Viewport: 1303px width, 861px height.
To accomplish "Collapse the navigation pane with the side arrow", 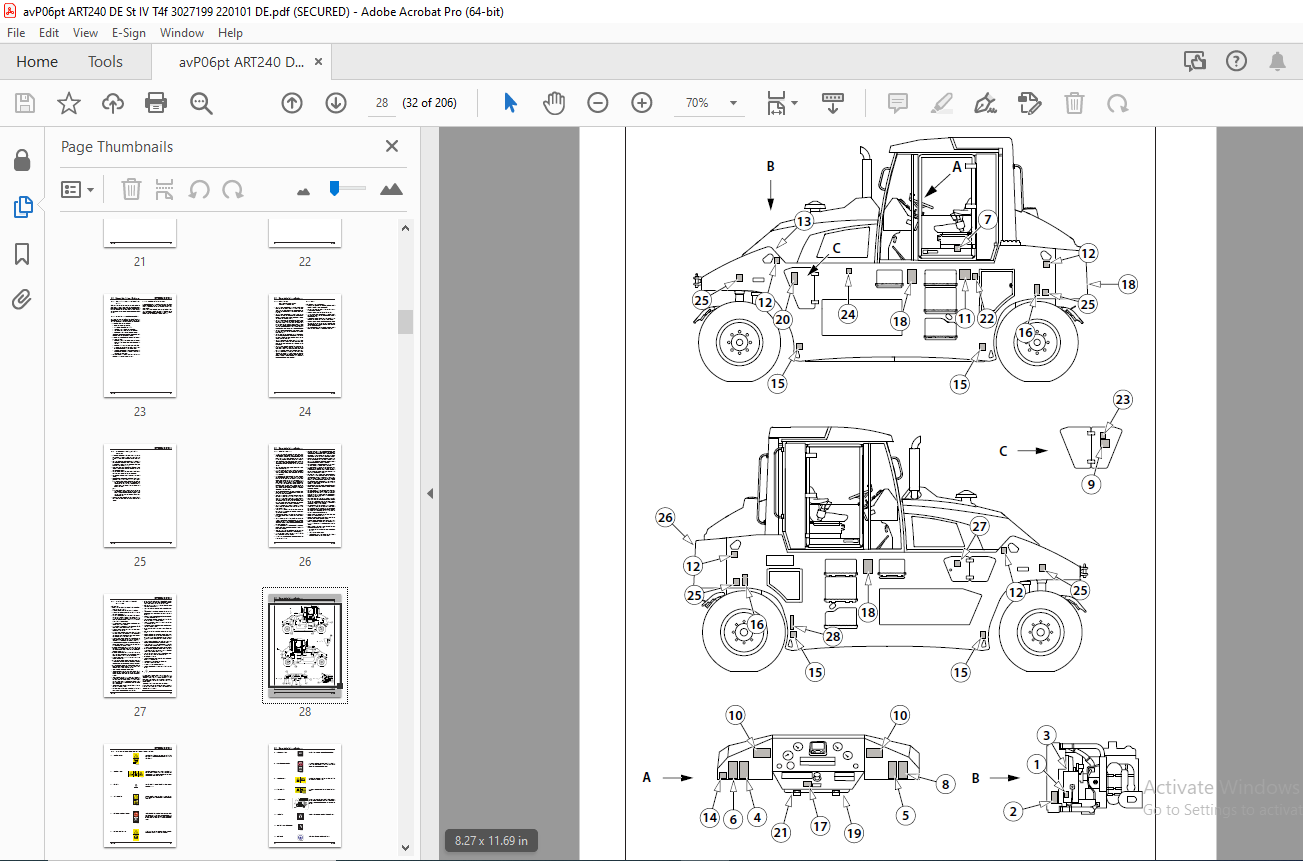I will [430, 493].
